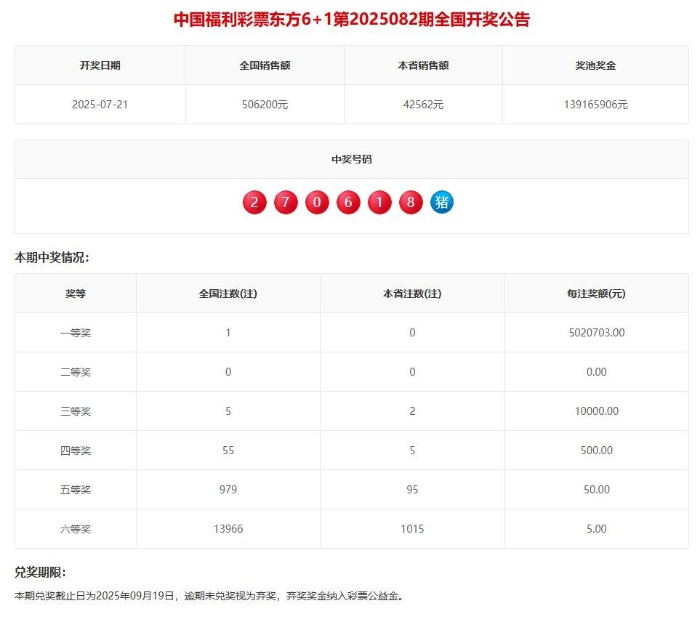Click the 本期中奖情况 heading
This screenshot has height=622, width=700.
(x=52, y=258)
